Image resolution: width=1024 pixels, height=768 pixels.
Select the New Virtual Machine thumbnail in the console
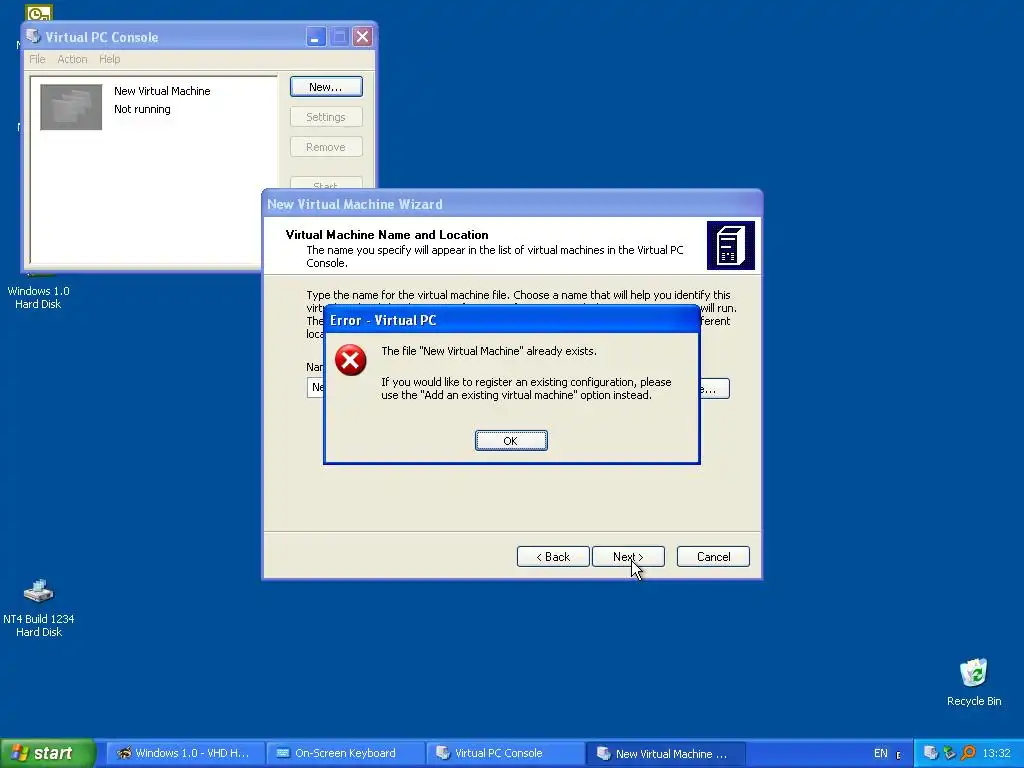tap(71, 107)
